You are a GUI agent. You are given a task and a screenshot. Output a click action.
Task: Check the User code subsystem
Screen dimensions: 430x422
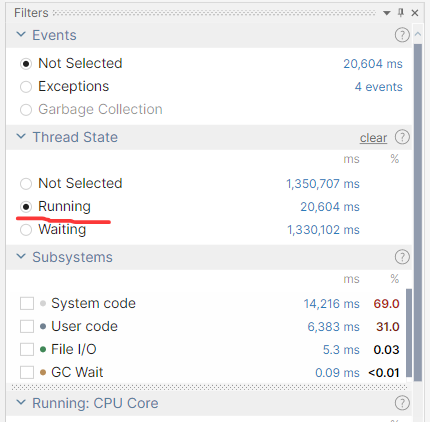[27, 327]
